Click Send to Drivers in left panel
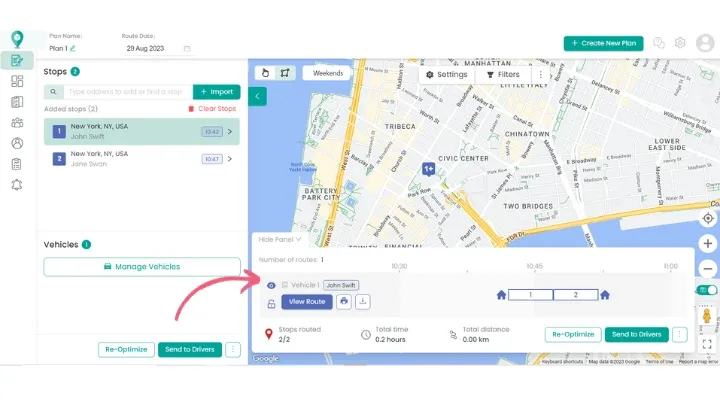This screenshot has height=405, width=720. pos(190,349)
